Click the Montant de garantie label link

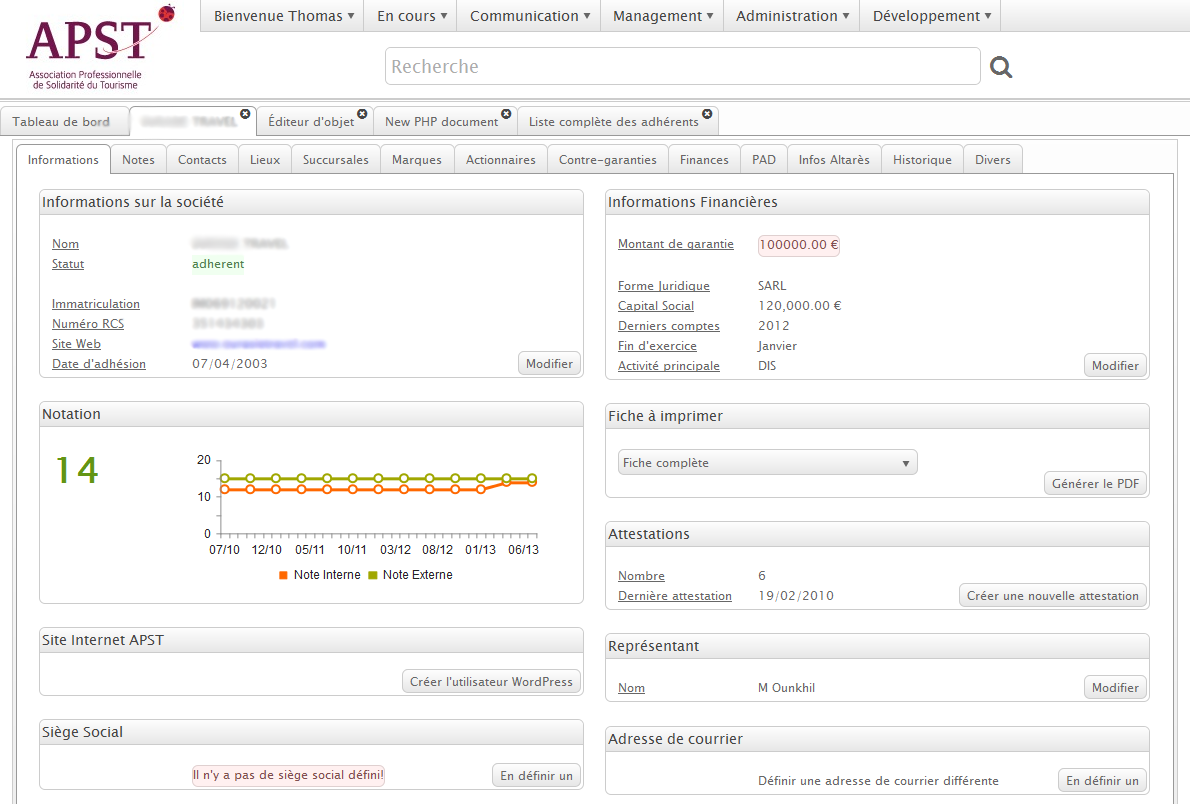coord(676,244)
